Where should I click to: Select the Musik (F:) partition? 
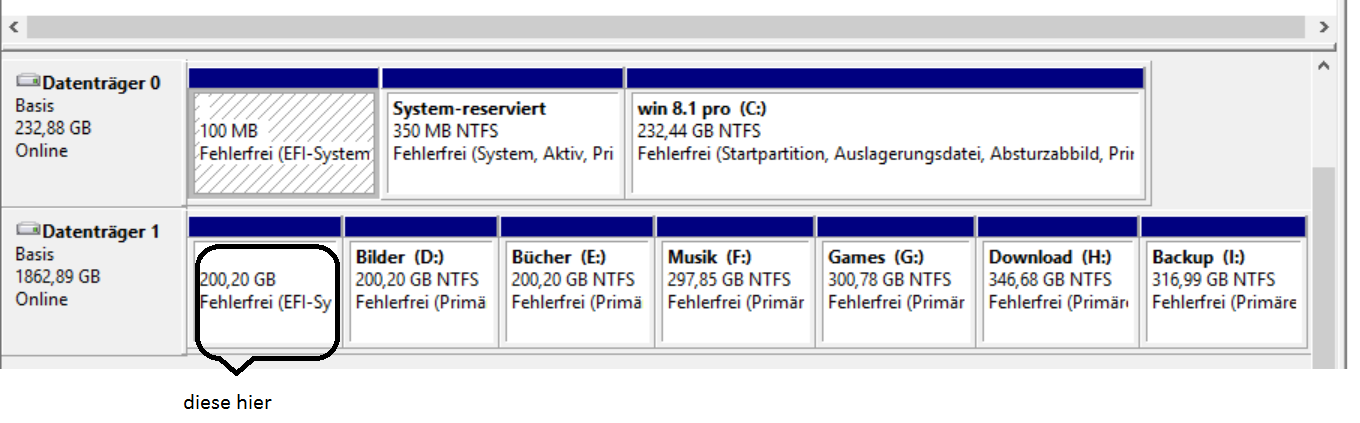[735, 282]
